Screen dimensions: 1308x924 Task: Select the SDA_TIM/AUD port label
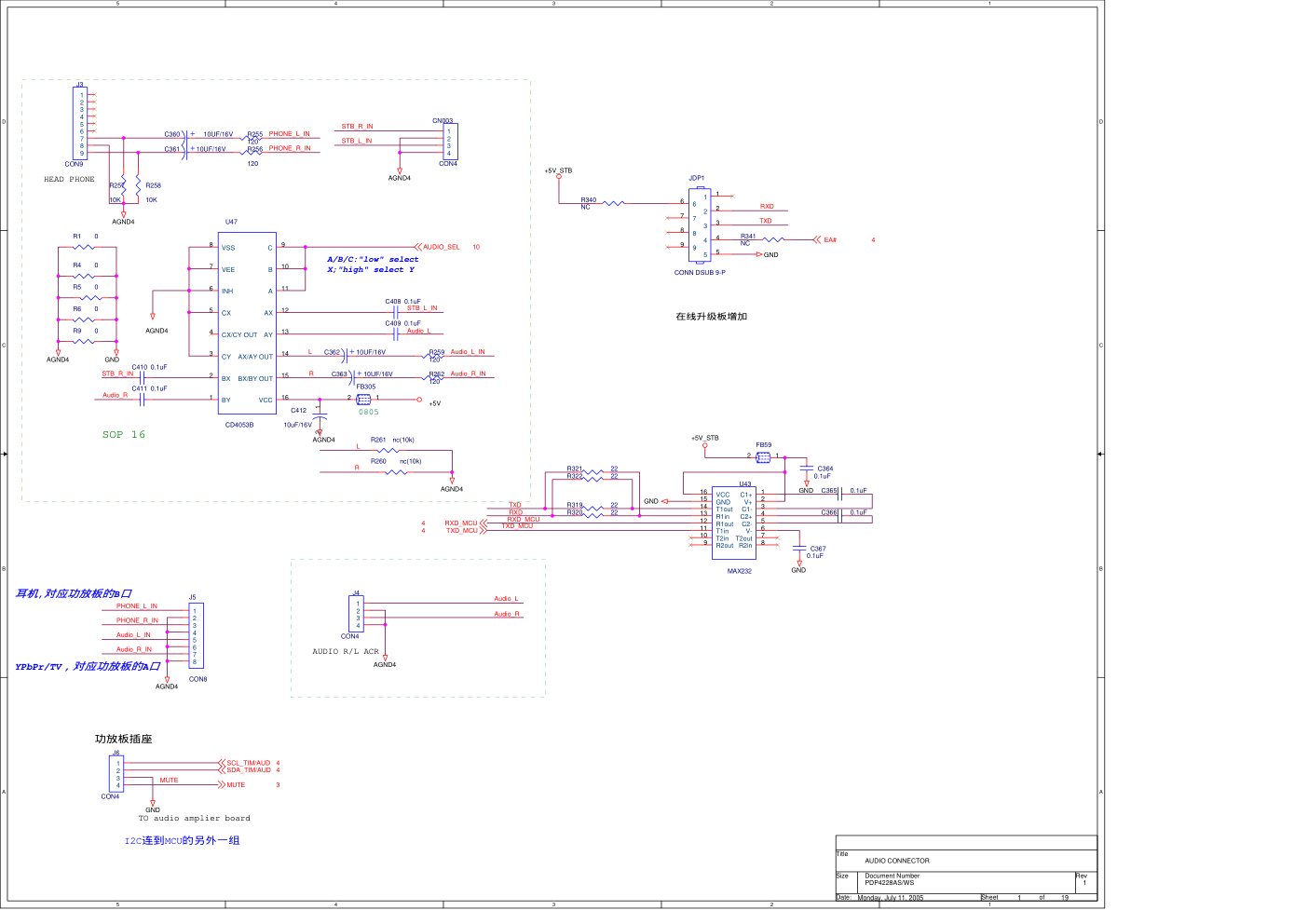pyautogui.click(x=249, y=770)
